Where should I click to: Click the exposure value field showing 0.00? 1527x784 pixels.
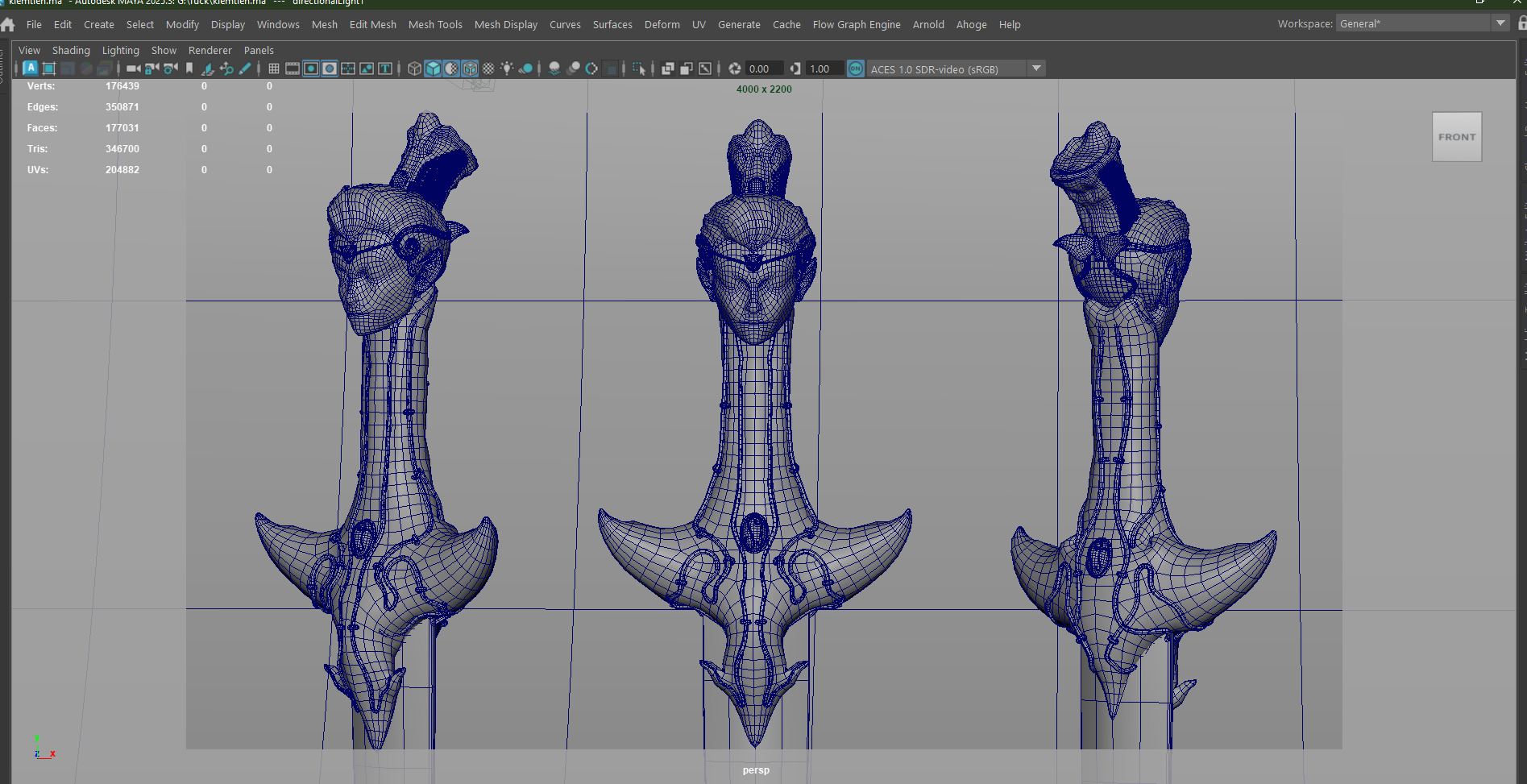pyautogui.click(x=764, y=68)
